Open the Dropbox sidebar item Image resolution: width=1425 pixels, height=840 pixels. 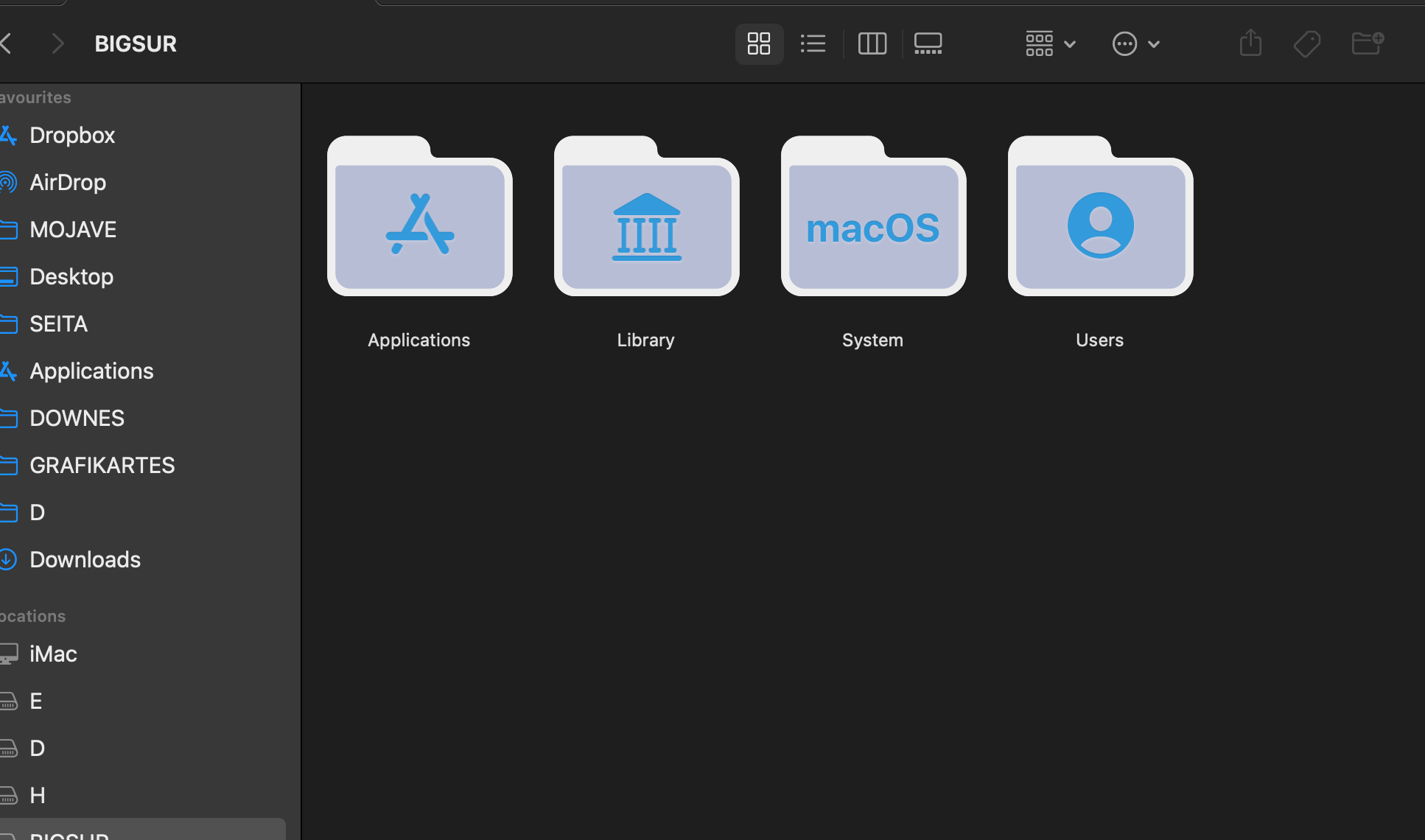(x=72, y=136)
